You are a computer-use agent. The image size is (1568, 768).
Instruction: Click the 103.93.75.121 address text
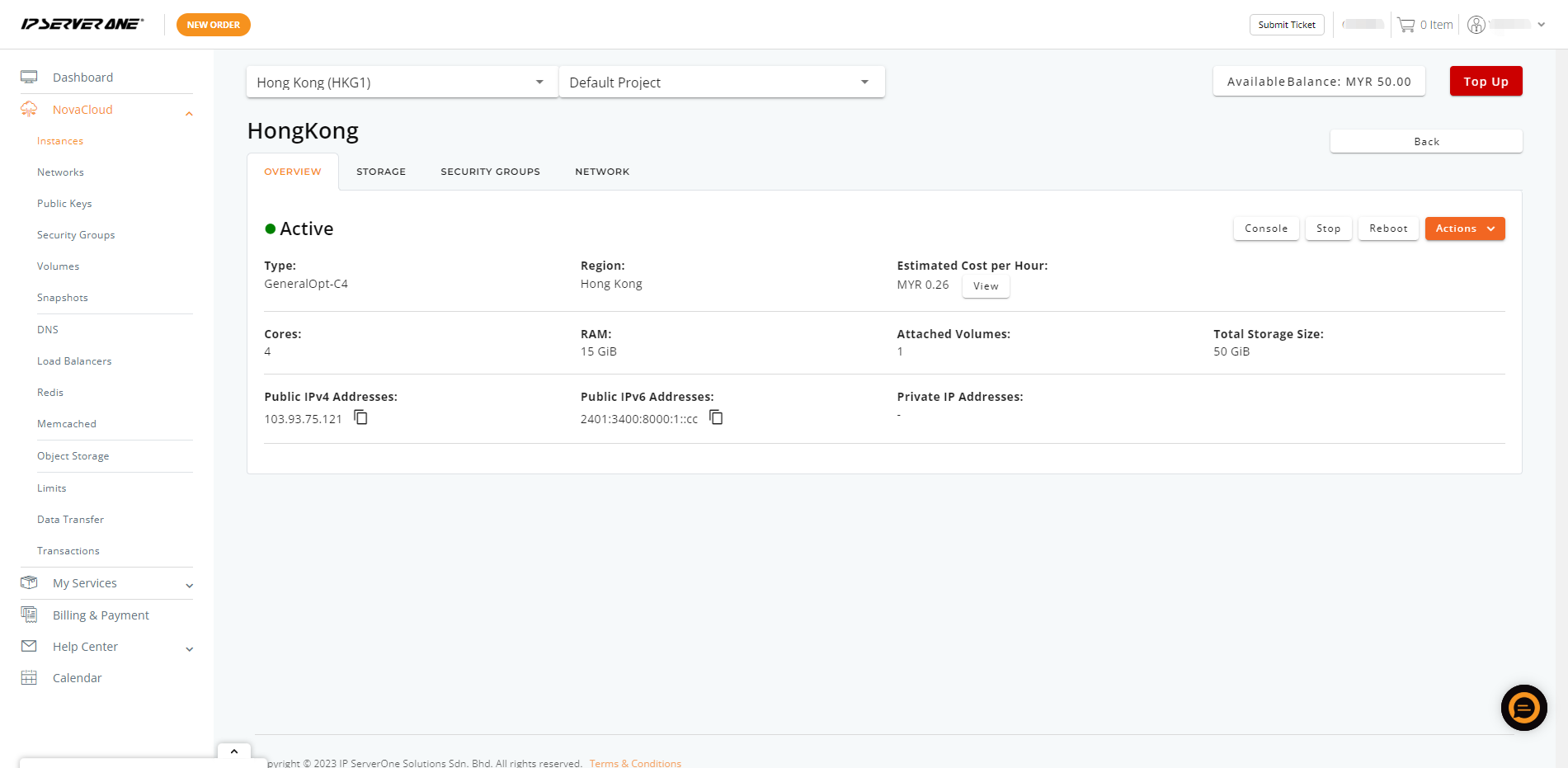[303, 419]
